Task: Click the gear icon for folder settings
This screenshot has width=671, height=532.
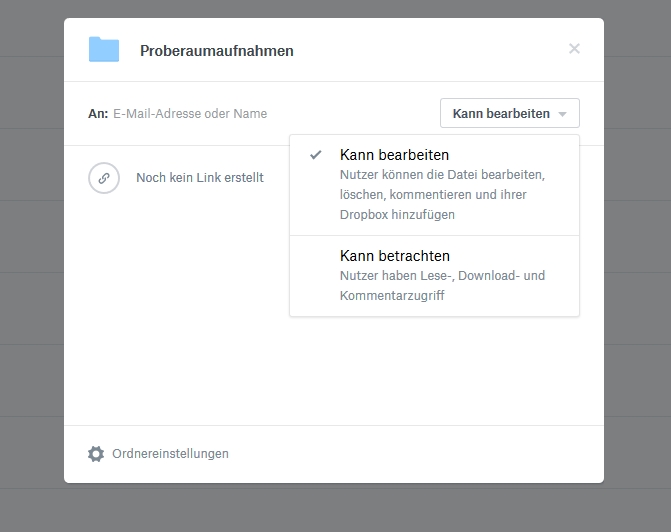Action: 96,454
